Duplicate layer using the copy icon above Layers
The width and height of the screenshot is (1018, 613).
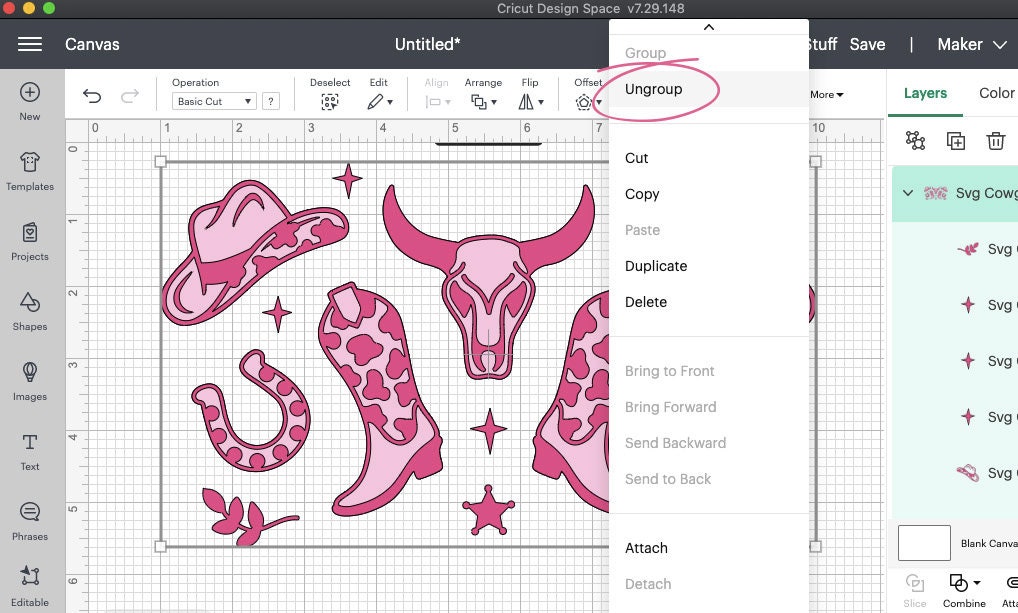click(x=955, y=141)
